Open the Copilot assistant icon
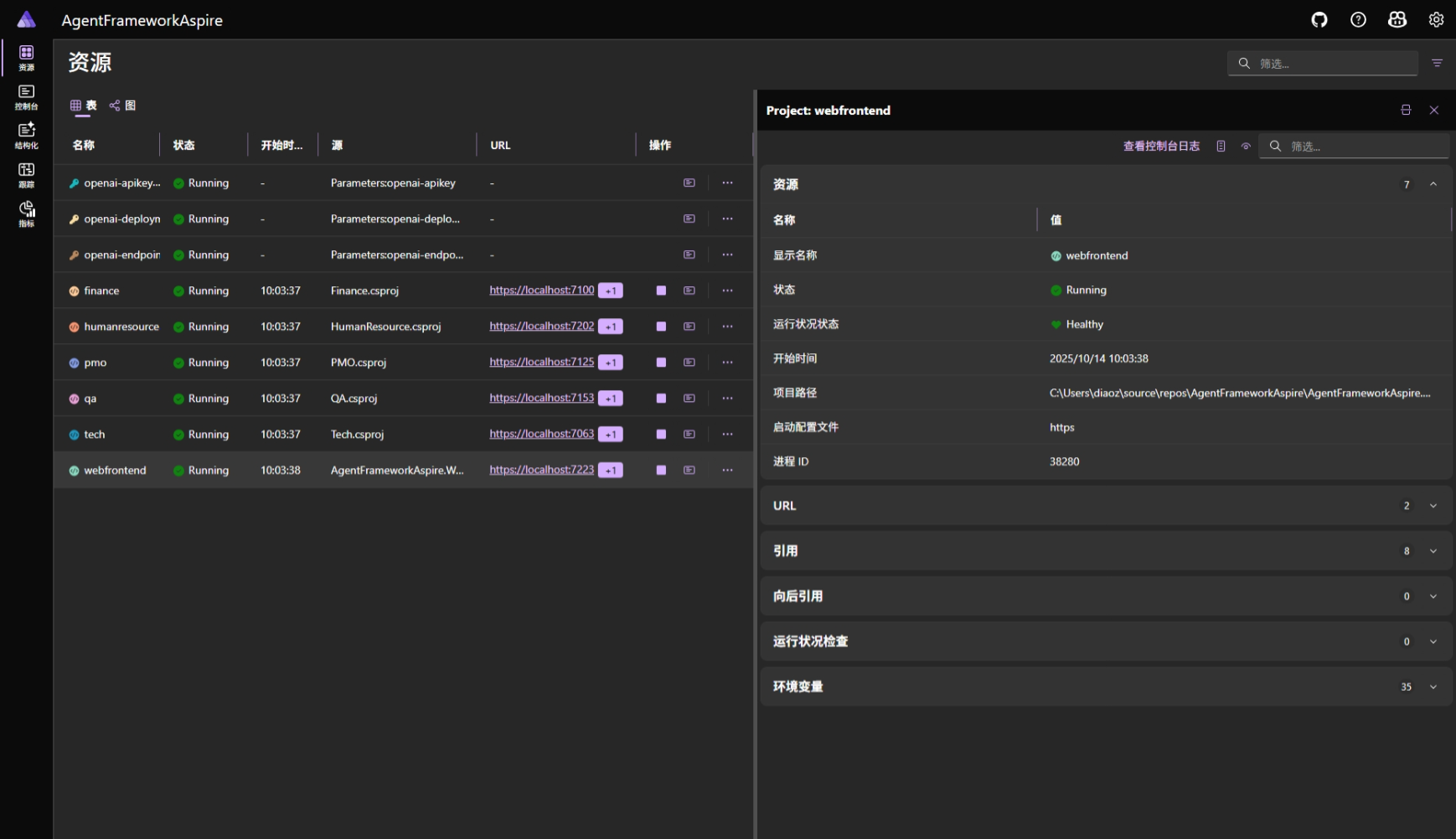Viewport: 1456px width, 839px height. (x=1397, y=20)
